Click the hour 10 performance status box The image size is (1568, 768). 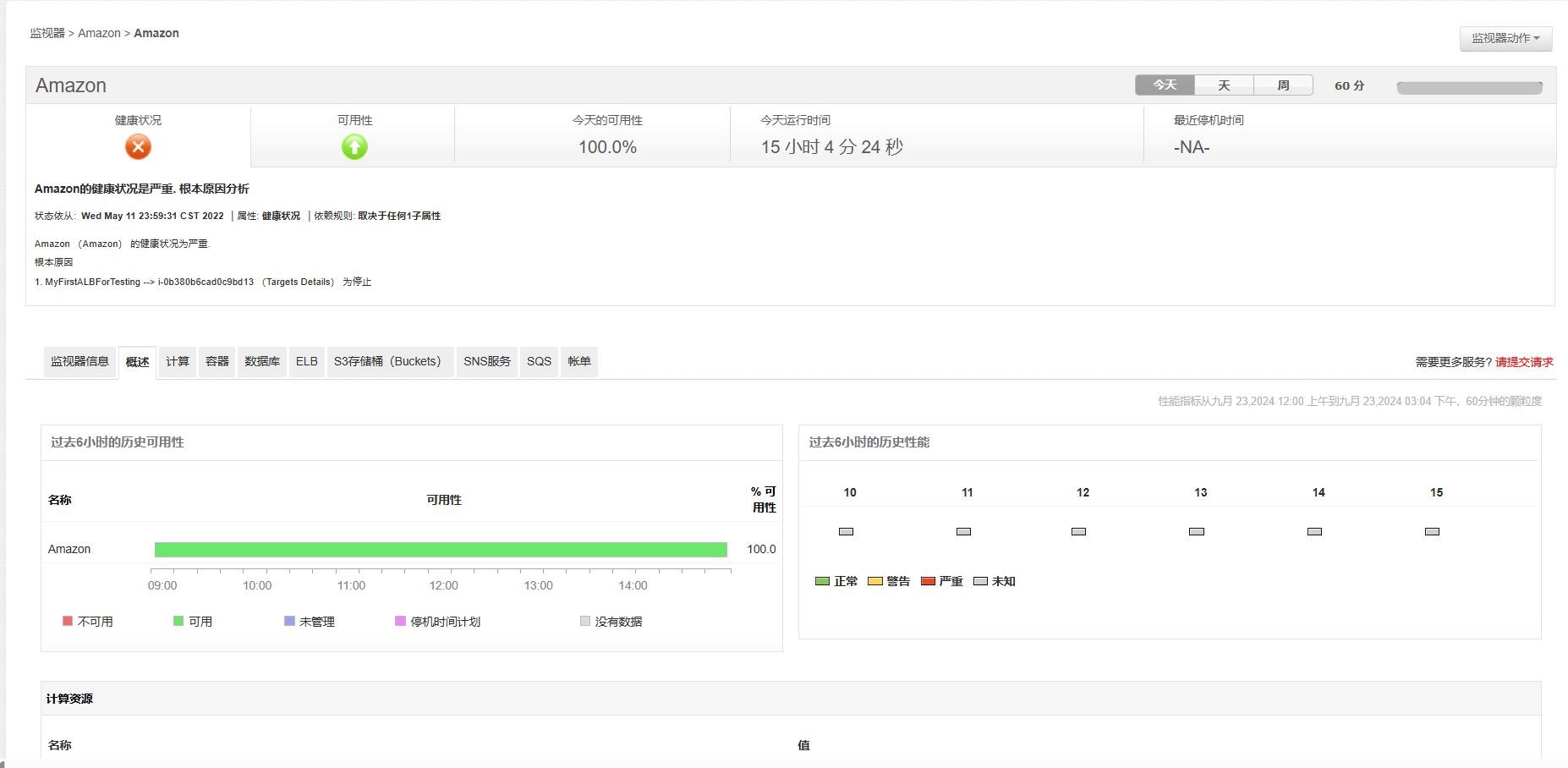(x=846, y=531)
